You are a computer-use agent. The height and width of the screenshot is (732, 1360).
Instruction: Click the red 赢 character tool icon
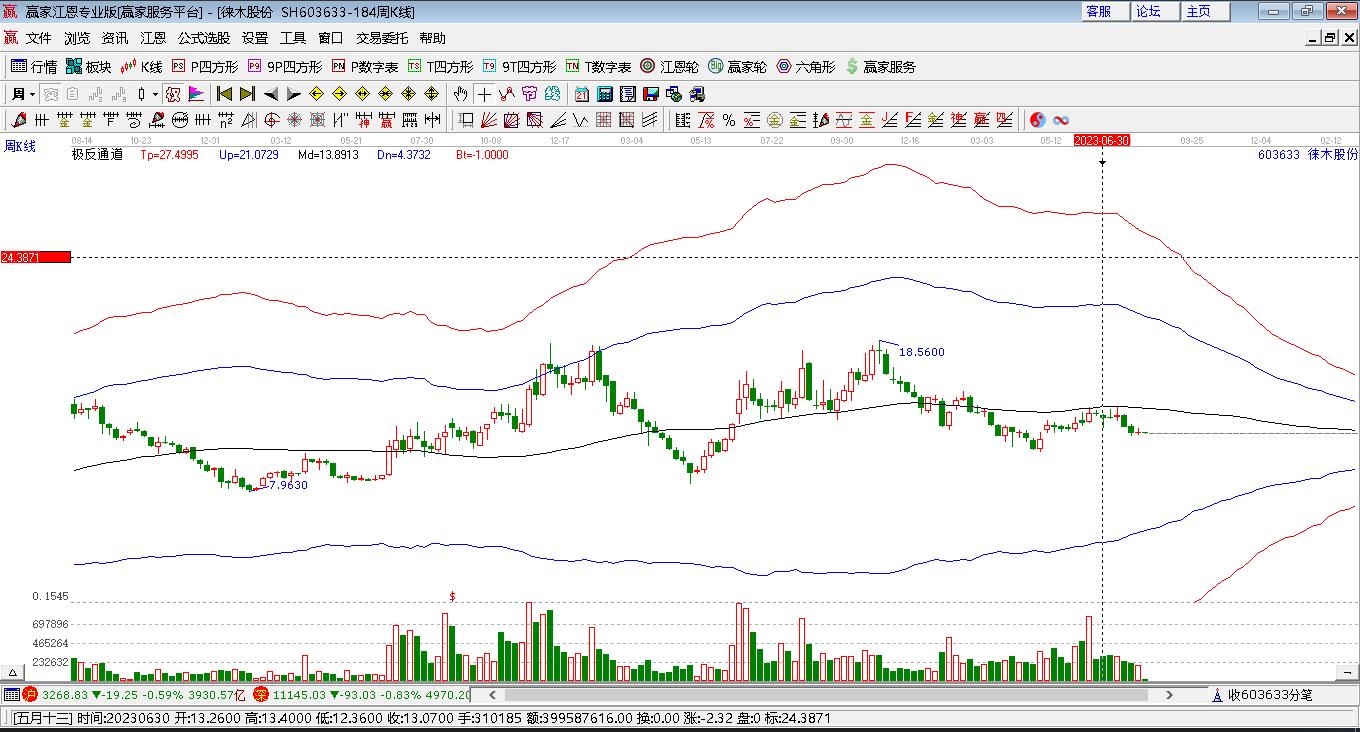click(x=387, y=120)
